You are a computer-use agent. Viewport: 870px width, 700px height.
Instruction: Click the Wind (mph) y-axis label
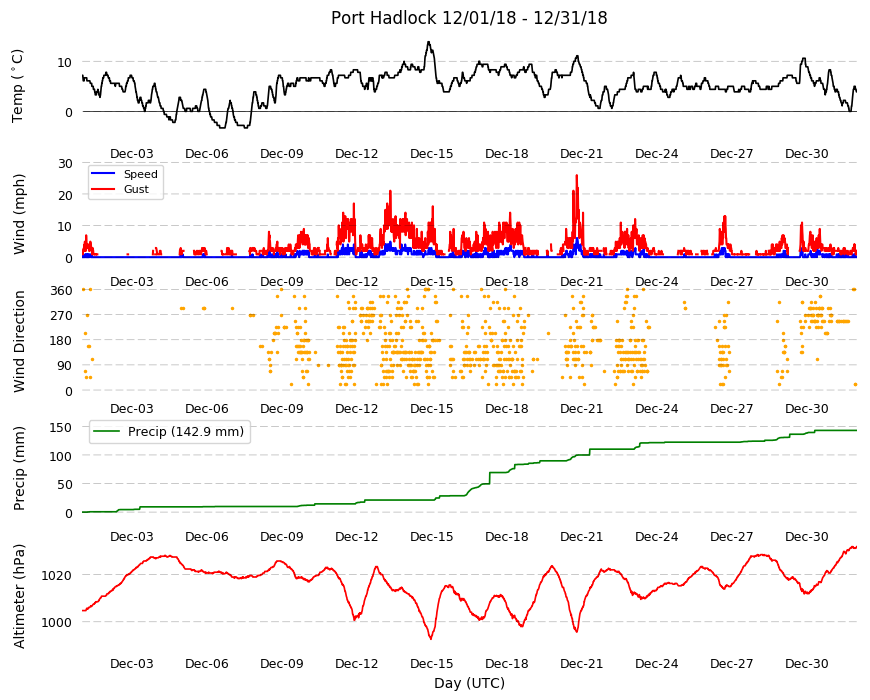coord(19,214)
